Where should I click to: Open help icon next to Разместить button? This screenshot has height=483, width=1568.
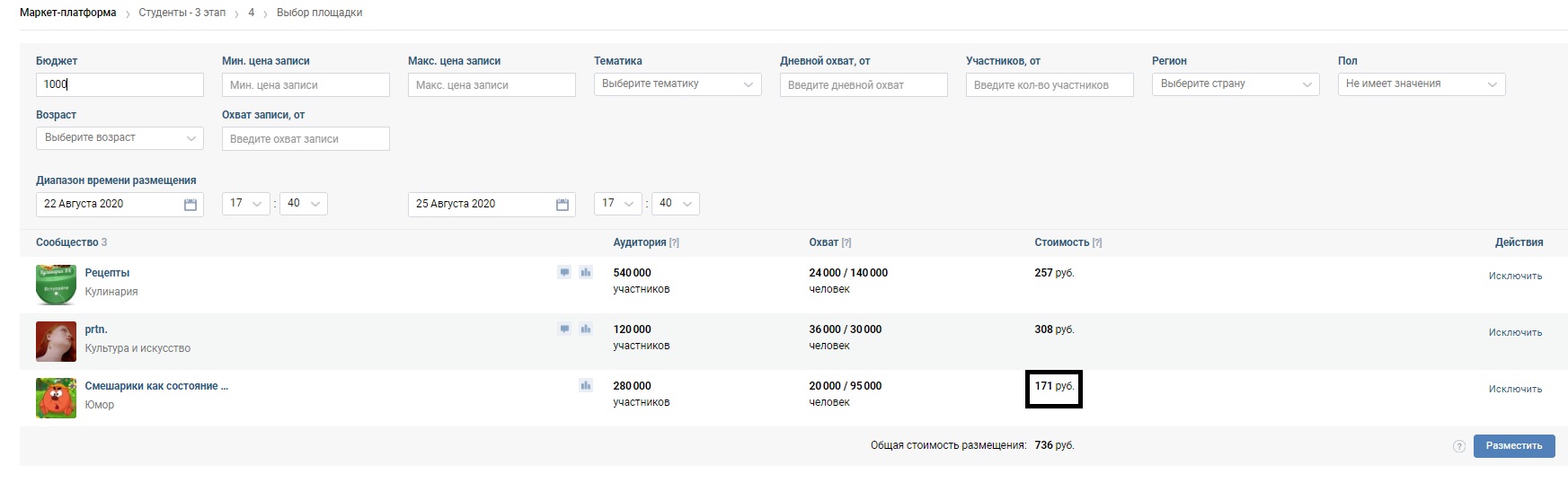pos(1459,446)
